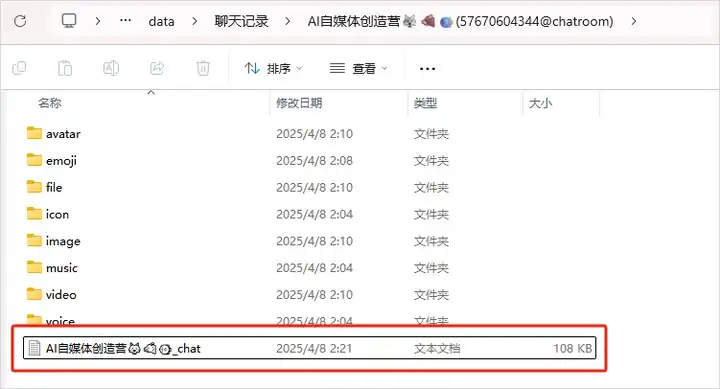
Task: Click the emoji row date 2025/4/8 2:08
Action: coord(314,161)
